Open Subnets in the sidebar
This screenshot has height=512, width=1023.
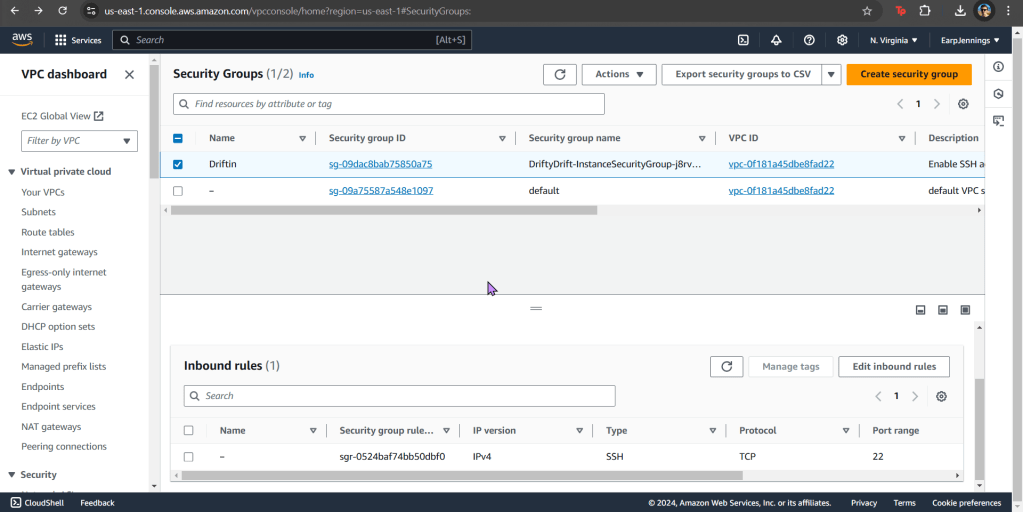coord(39,212)
